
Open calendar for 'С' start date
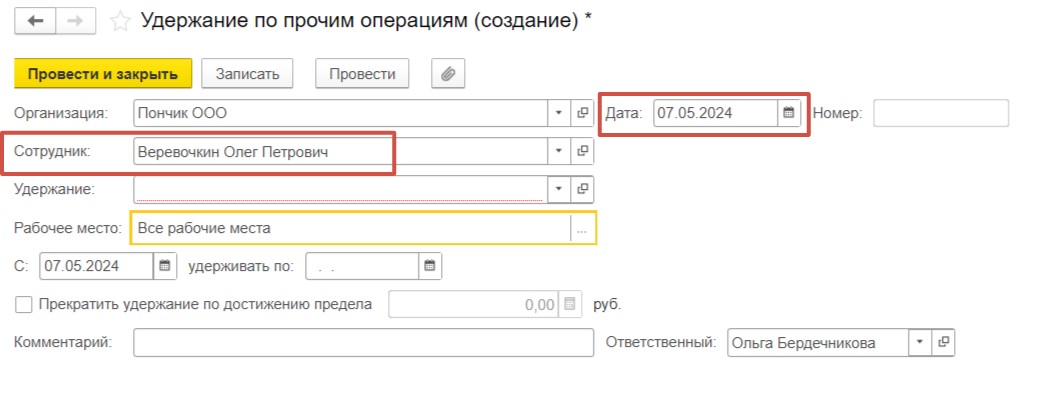[x=165, y=266]
